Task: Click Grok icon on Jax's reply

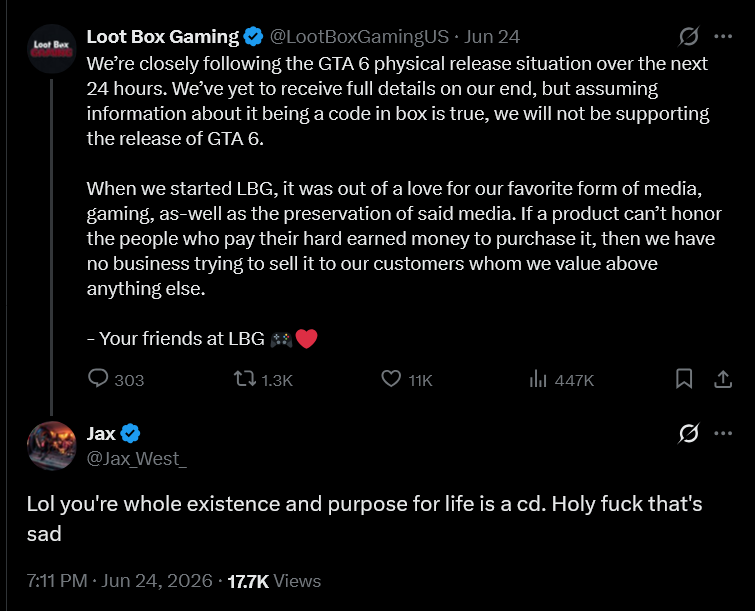Action: point(689,433)
